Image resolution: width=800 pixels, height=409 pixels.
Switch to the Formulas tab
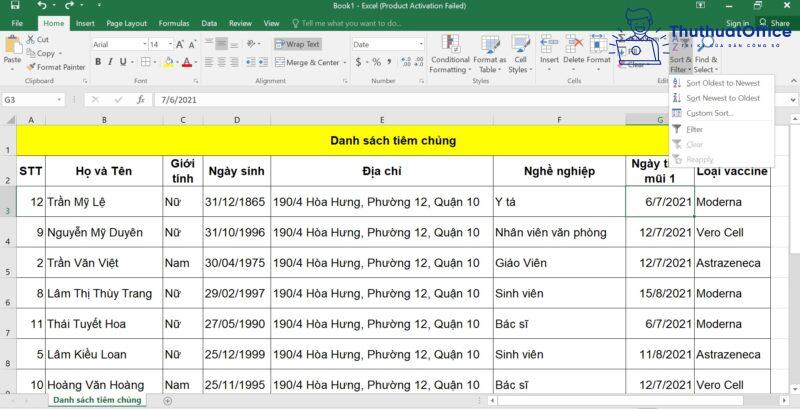click(x=174, y=23)
